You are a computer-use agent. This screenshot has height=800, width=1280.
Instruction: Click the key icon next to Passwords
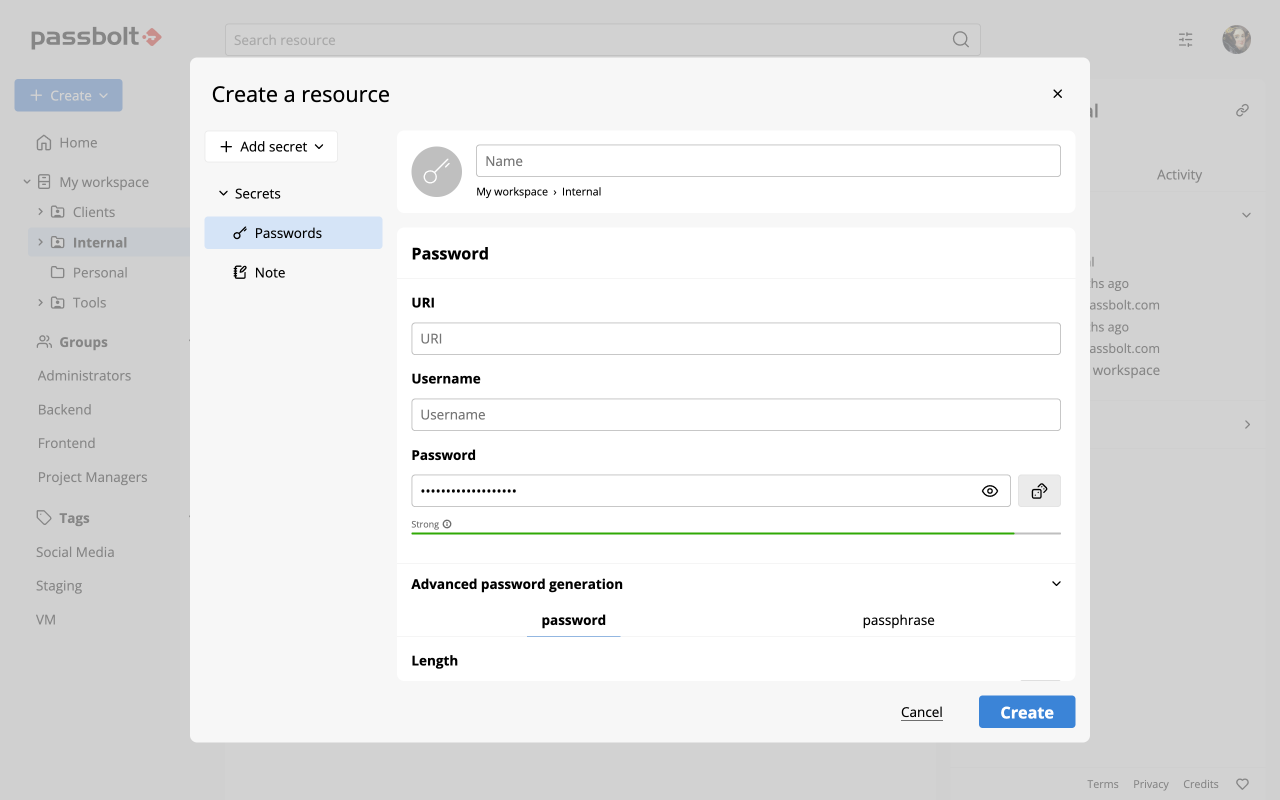tap(240, 232)
